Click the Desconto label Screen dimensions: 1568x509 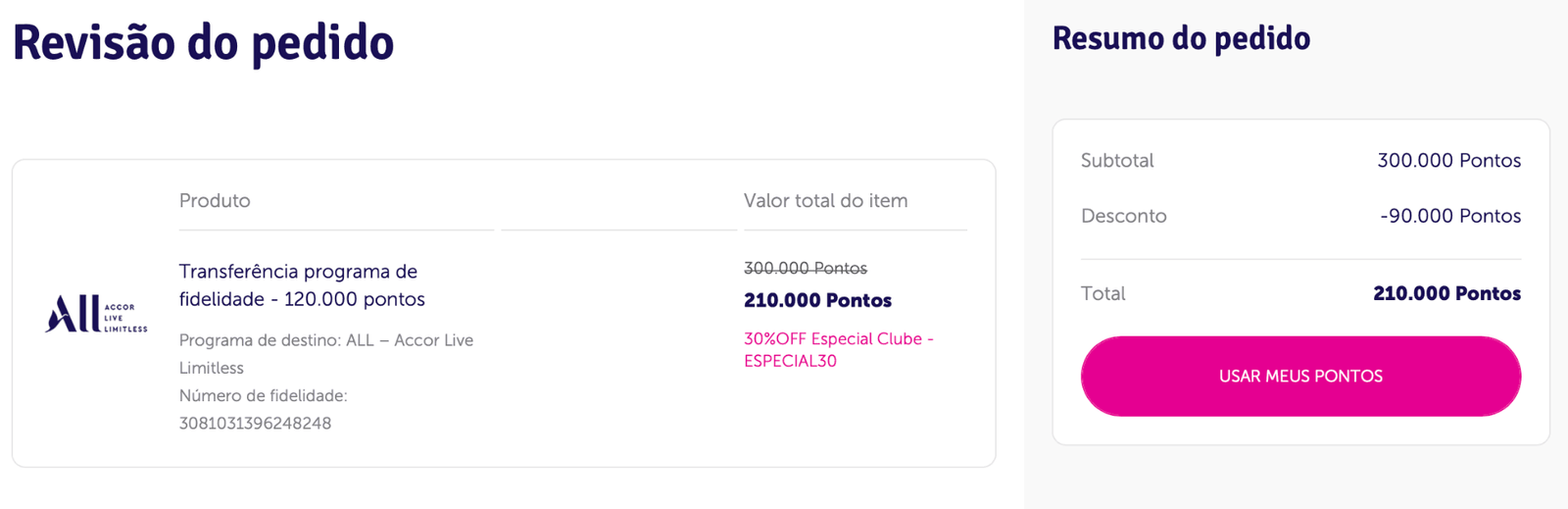(1123, 216)
